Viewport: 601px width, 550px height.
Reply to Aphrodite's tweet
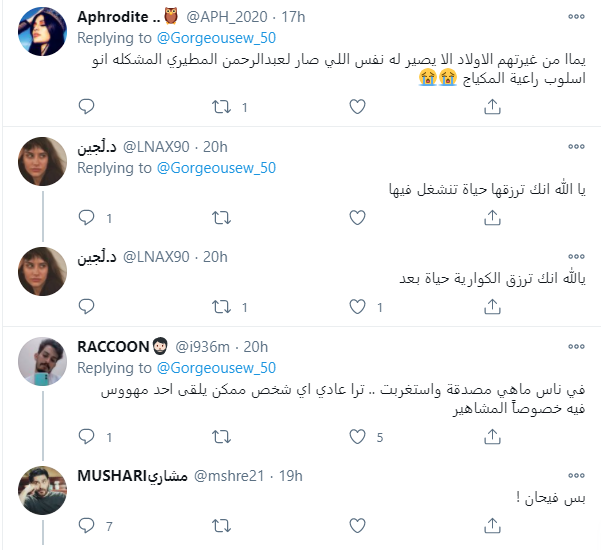pos(85,104)
